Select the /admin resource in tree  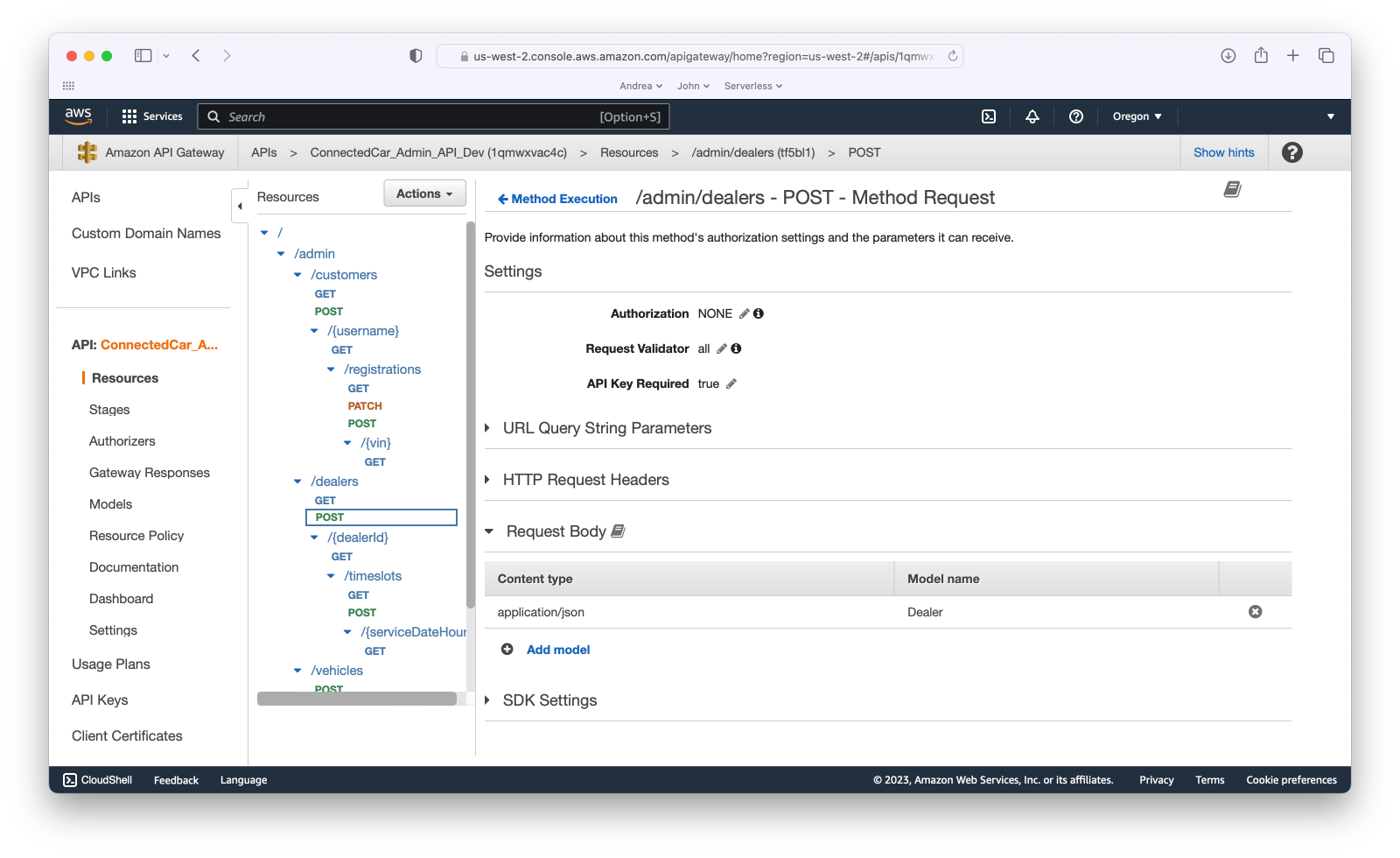click(315, 254)
